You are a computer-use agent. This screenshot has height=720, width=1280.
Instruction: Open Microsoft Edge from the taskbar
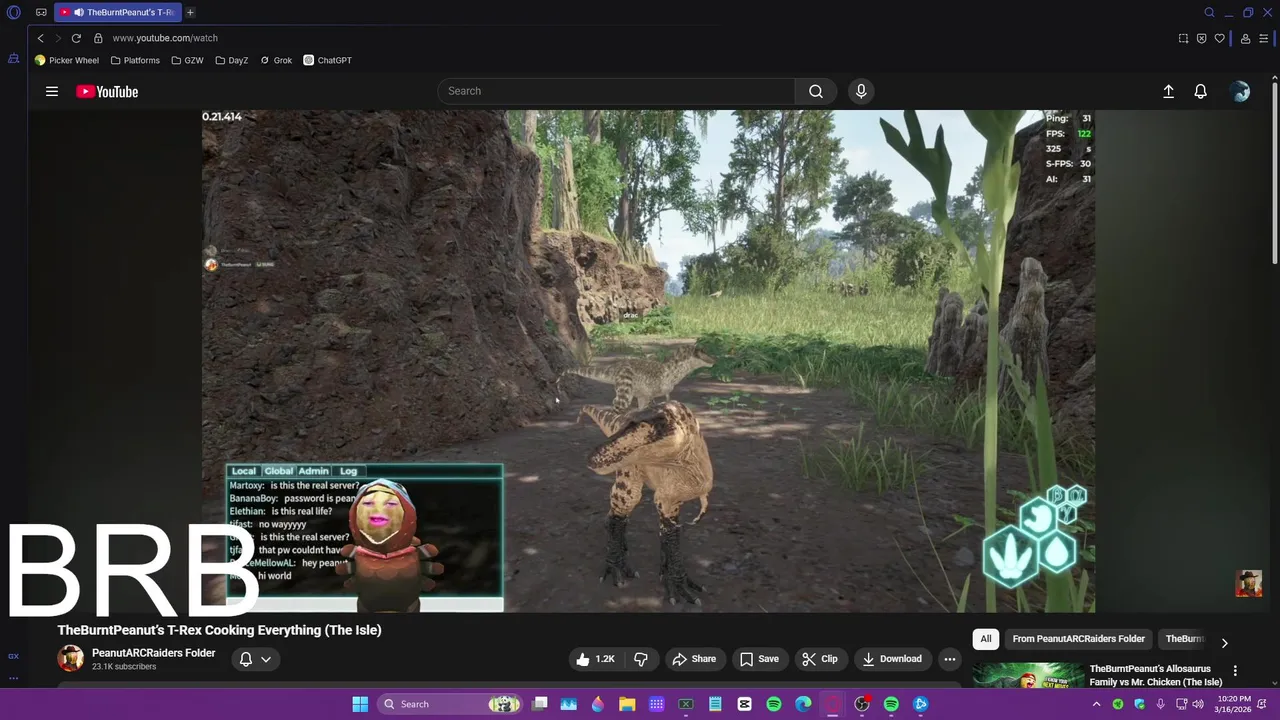point(803,704)
